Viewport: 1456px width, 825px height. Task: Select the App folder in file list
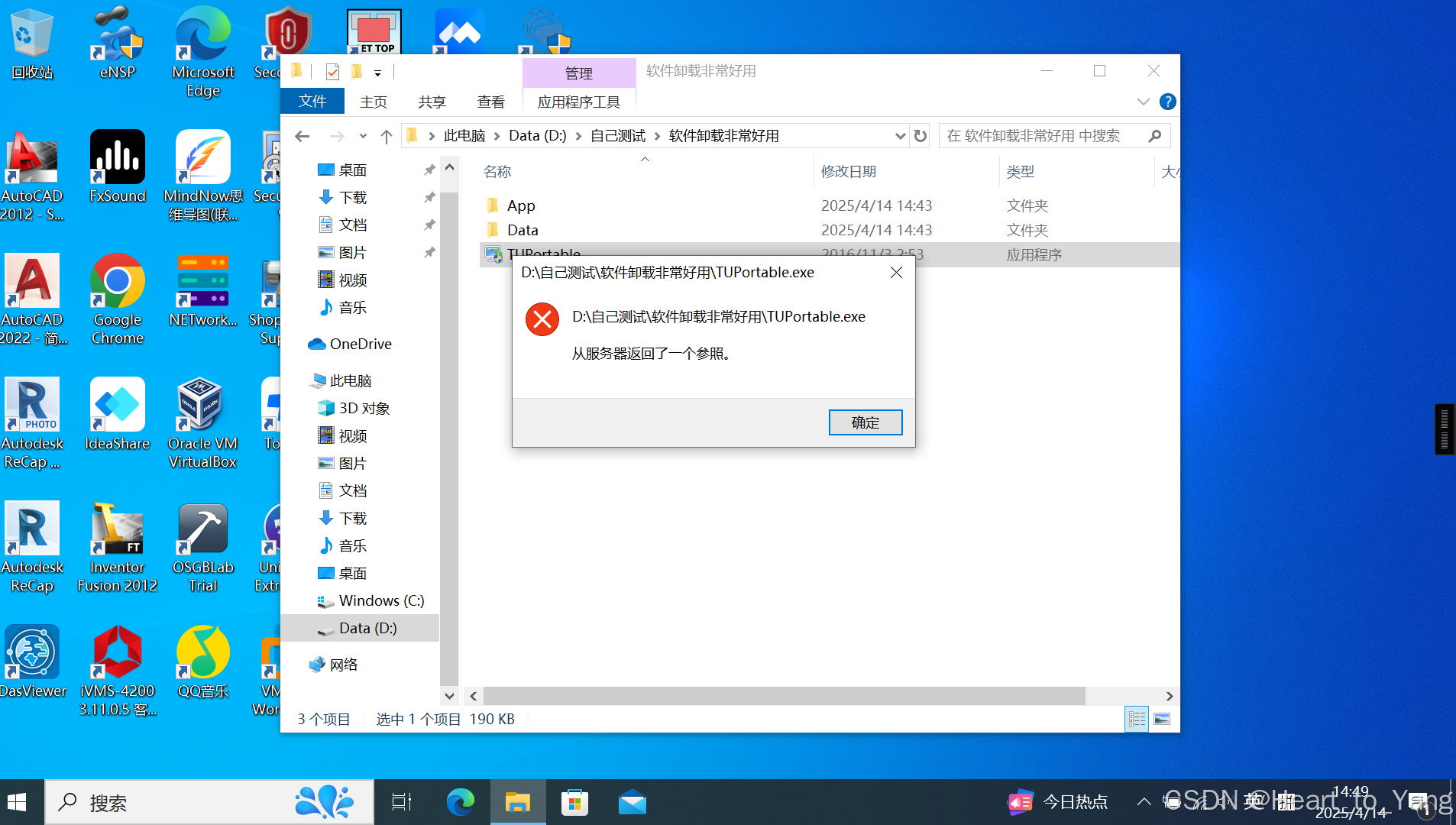tap(521, 205)
